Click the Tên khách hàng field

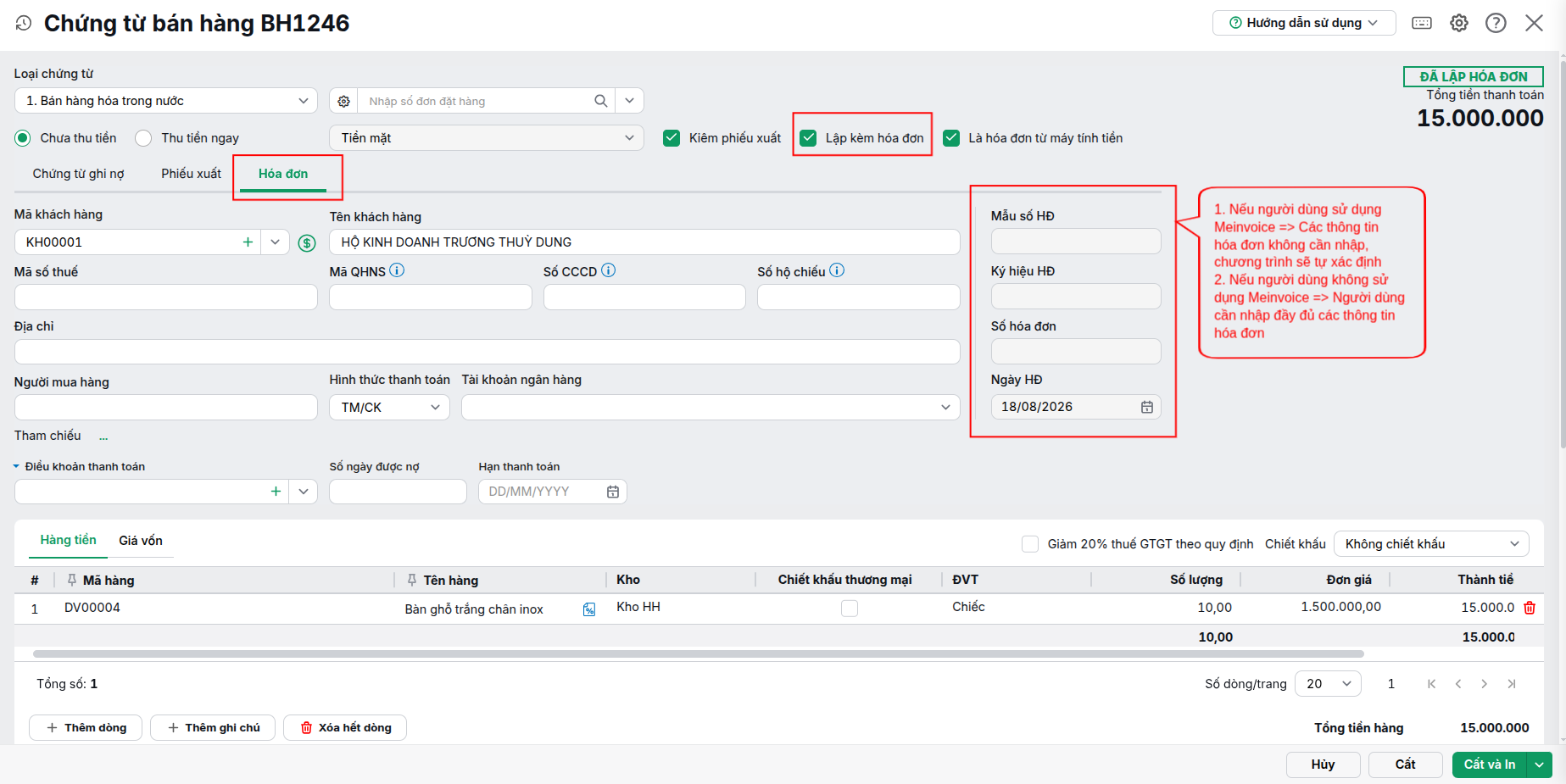[645, 242]
